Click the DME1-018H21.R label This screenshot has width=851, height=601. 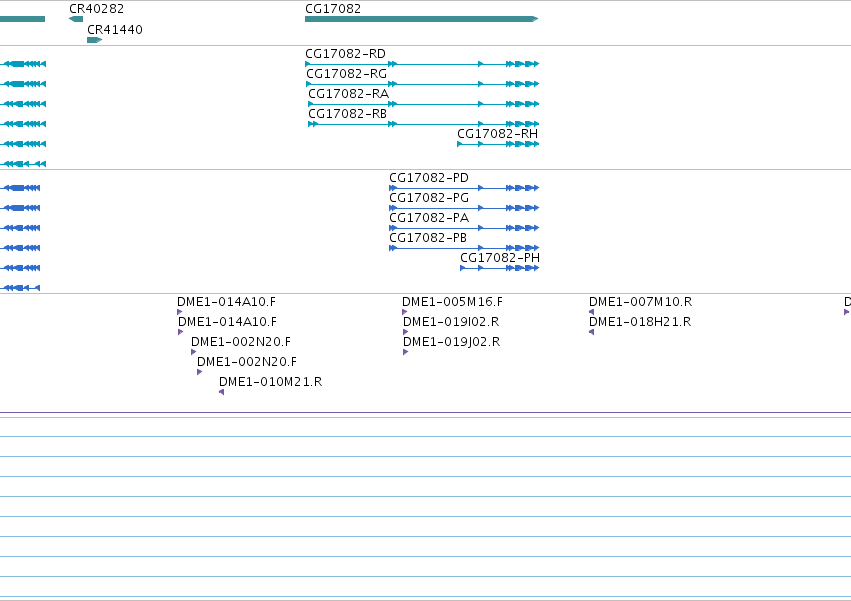[x=640, y=322]
